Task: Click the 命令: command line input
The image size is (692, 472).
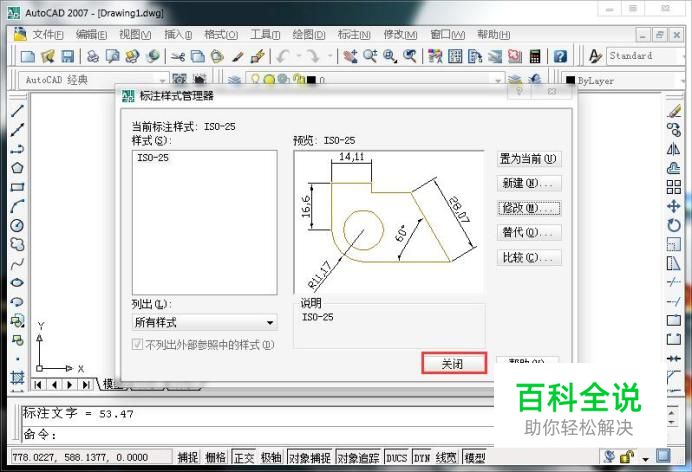Action: [258, 435]
